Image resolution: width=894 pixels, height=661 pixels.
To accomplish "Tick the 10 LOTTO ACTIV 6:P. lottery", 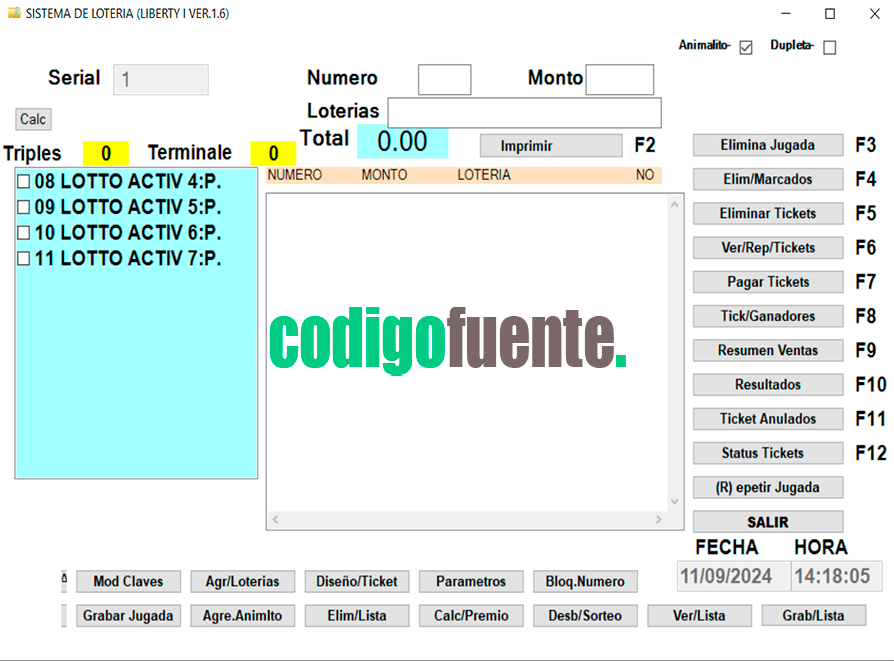I will (24, 233).
